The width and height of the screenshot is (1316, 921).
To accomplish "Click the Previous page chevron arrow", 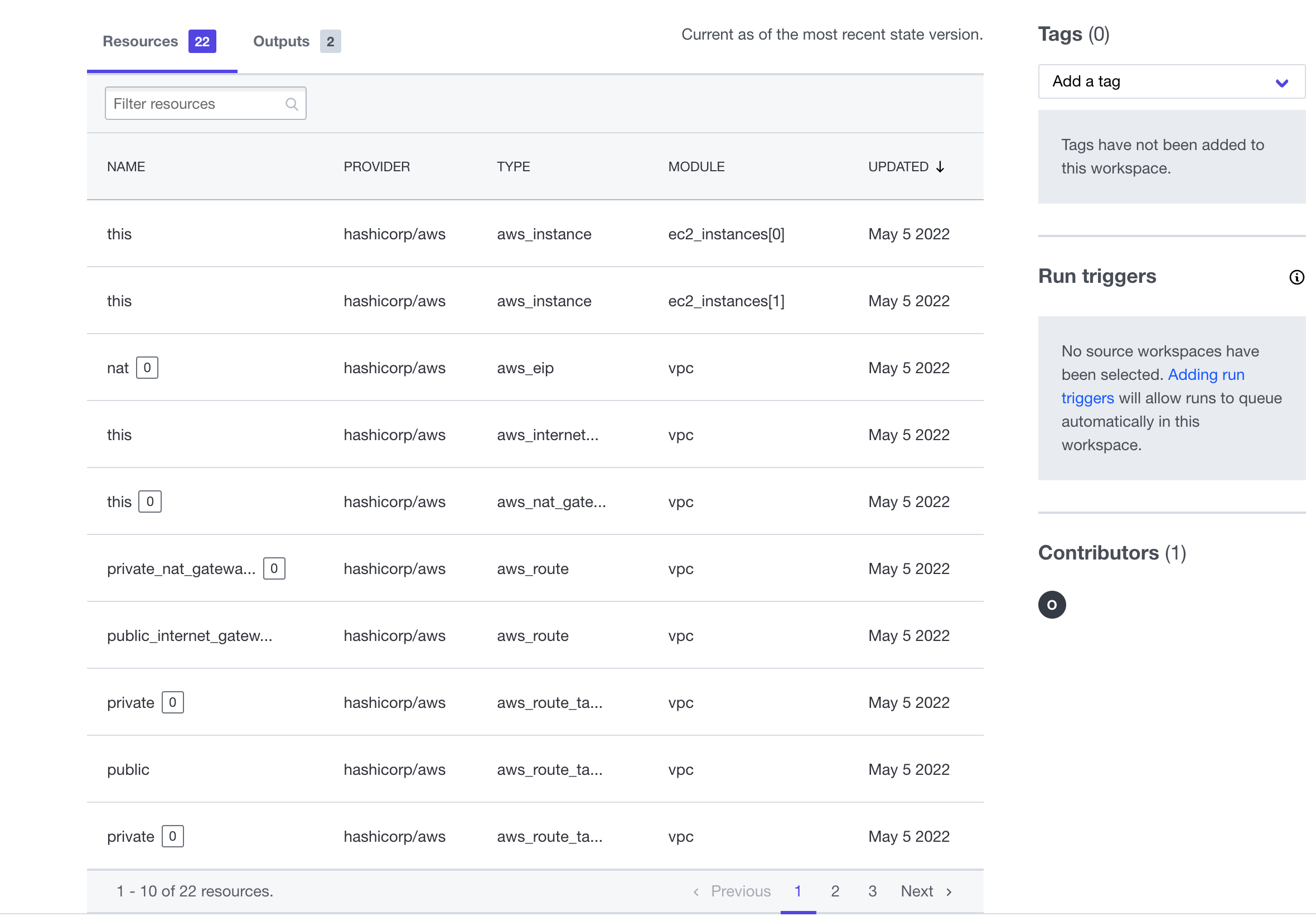I will 696,893.
